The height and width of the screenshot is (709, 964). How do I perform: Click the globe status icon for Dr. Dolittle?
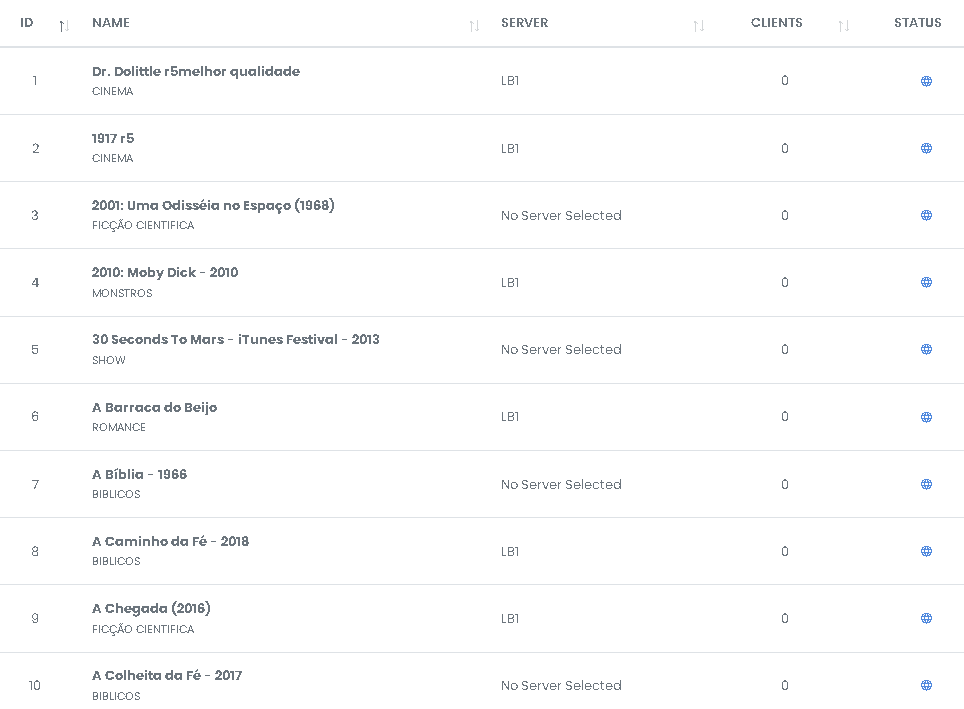pyautogui.click(x=926, y=81)
